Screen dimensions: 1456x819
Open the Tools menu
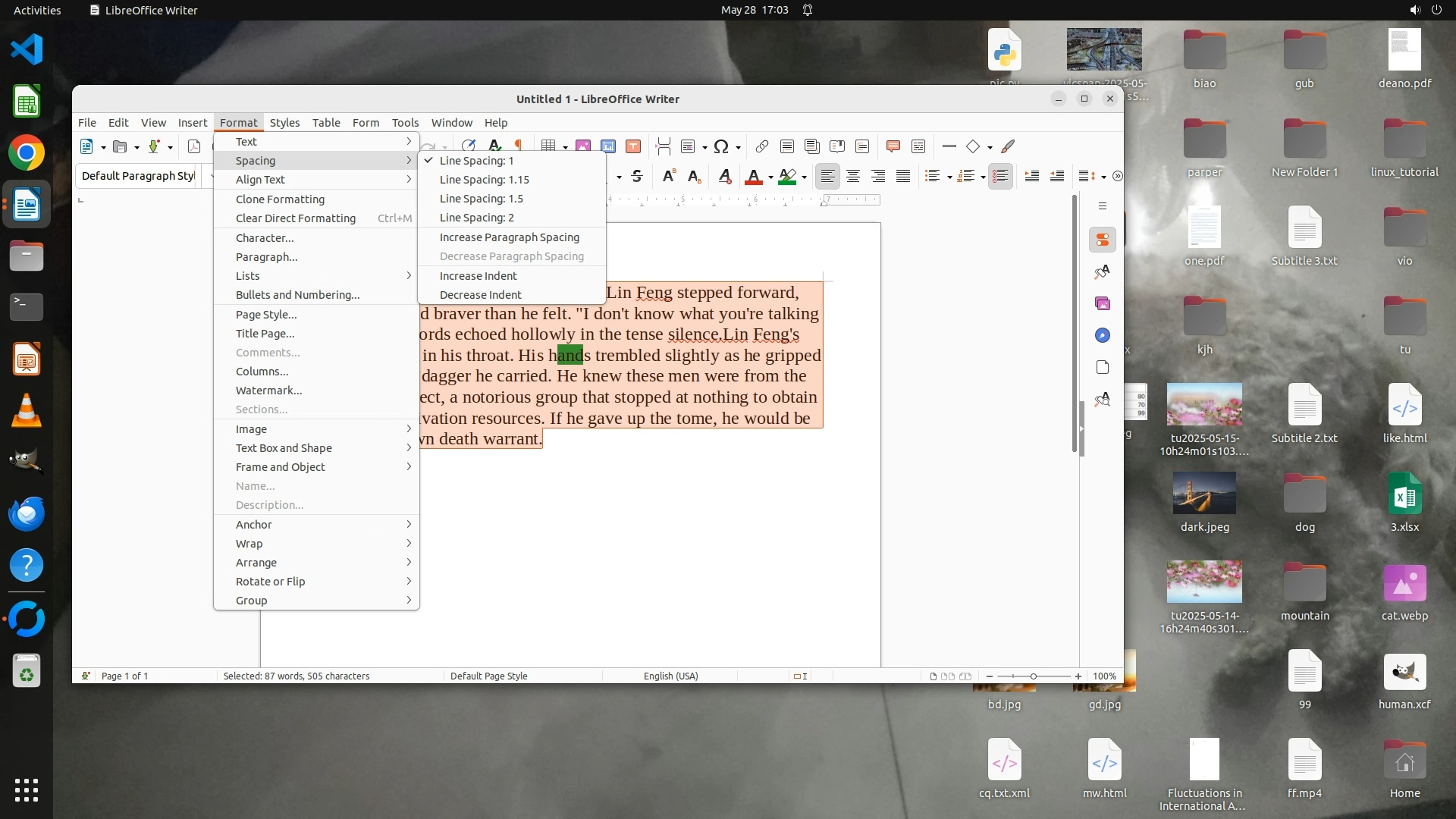405,123
